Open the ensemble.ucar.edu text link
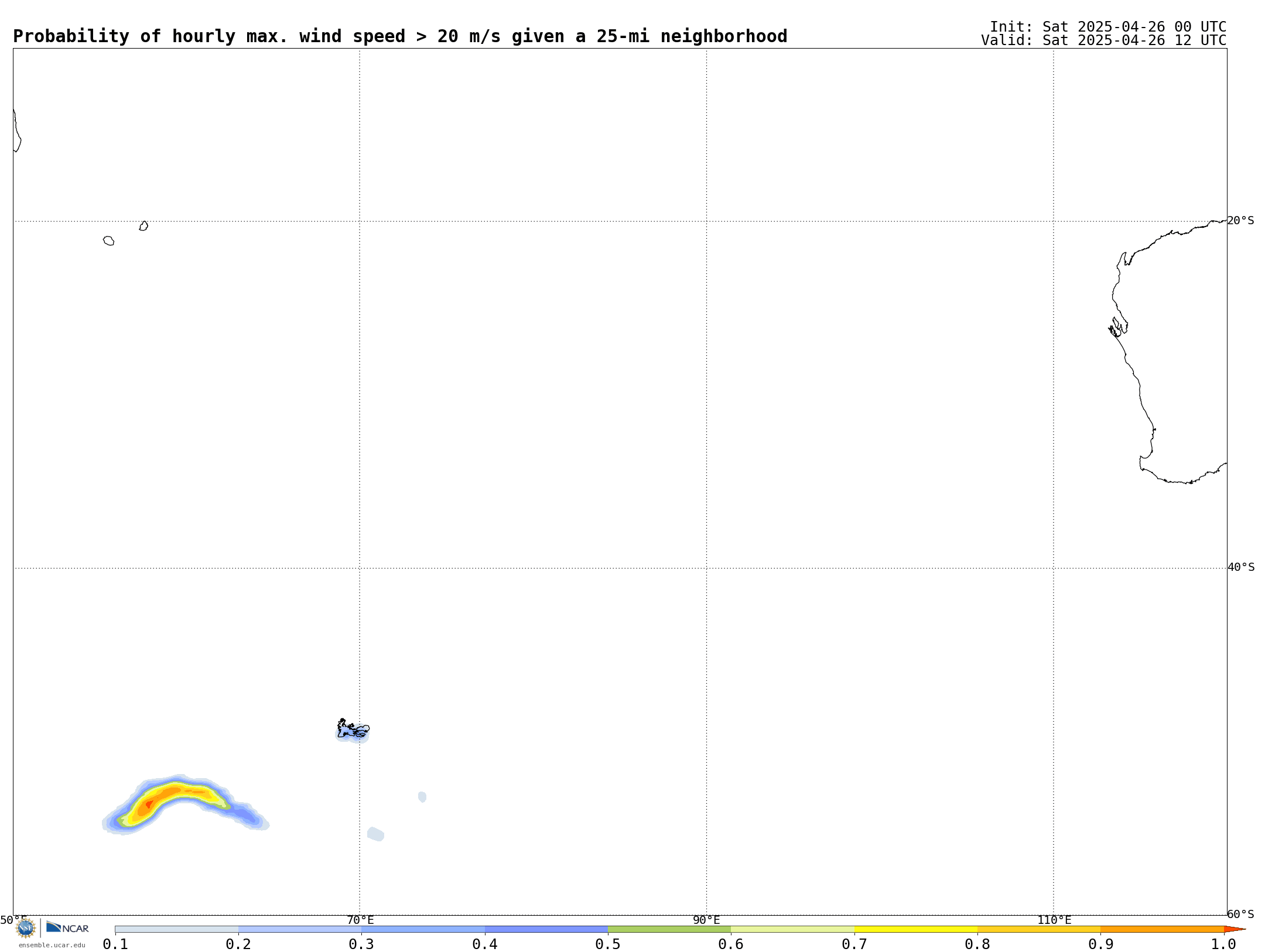This screenshot has height=952, width=1265. pos(52,945)
